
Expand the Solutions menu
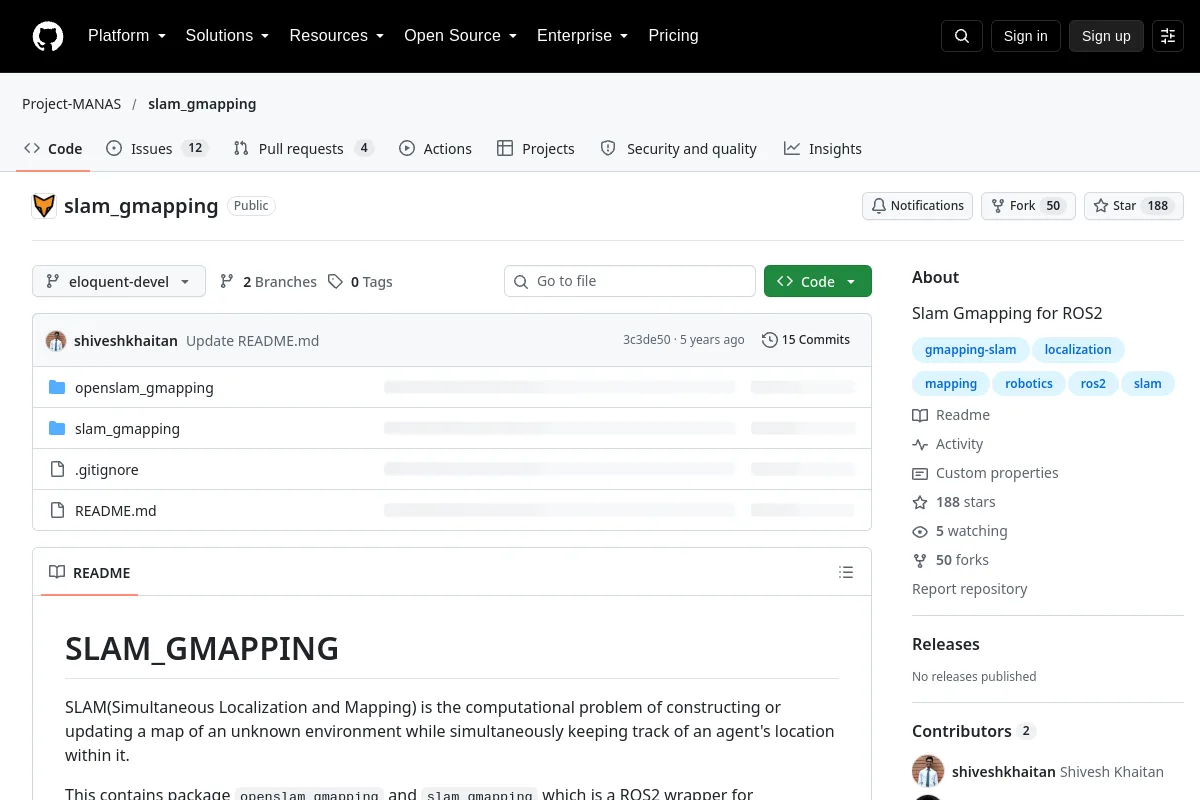[228, 36]
